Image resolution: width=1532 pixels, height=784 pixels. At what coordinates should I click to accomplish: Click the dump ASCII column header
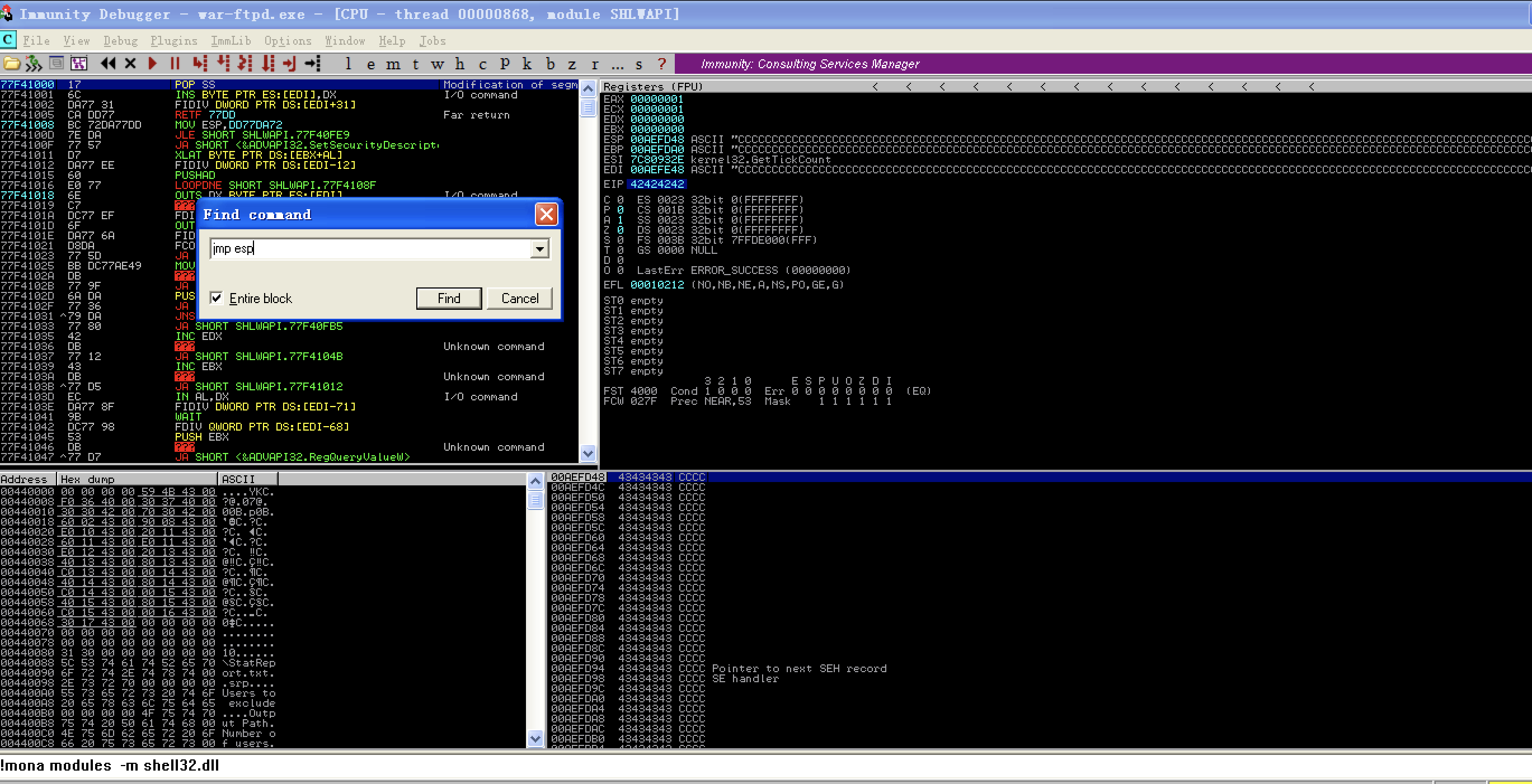248,479
